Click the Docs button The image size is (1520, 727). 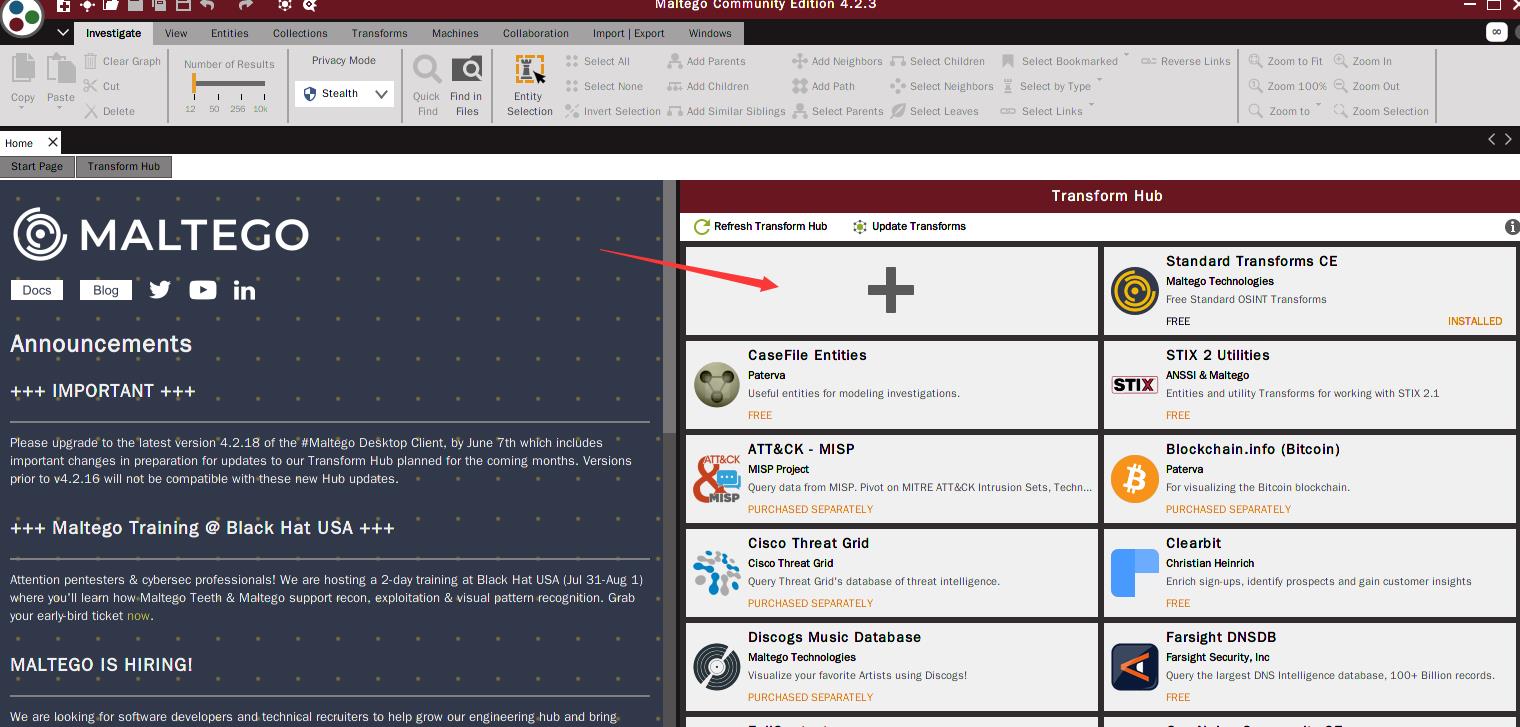click(x=37, y=290)
